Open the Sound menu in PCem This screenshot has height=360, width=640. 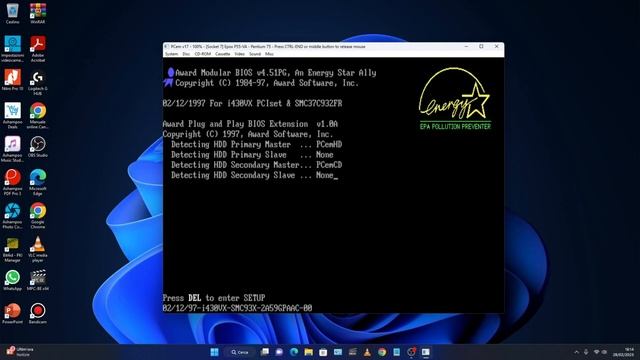coord(255,54)
